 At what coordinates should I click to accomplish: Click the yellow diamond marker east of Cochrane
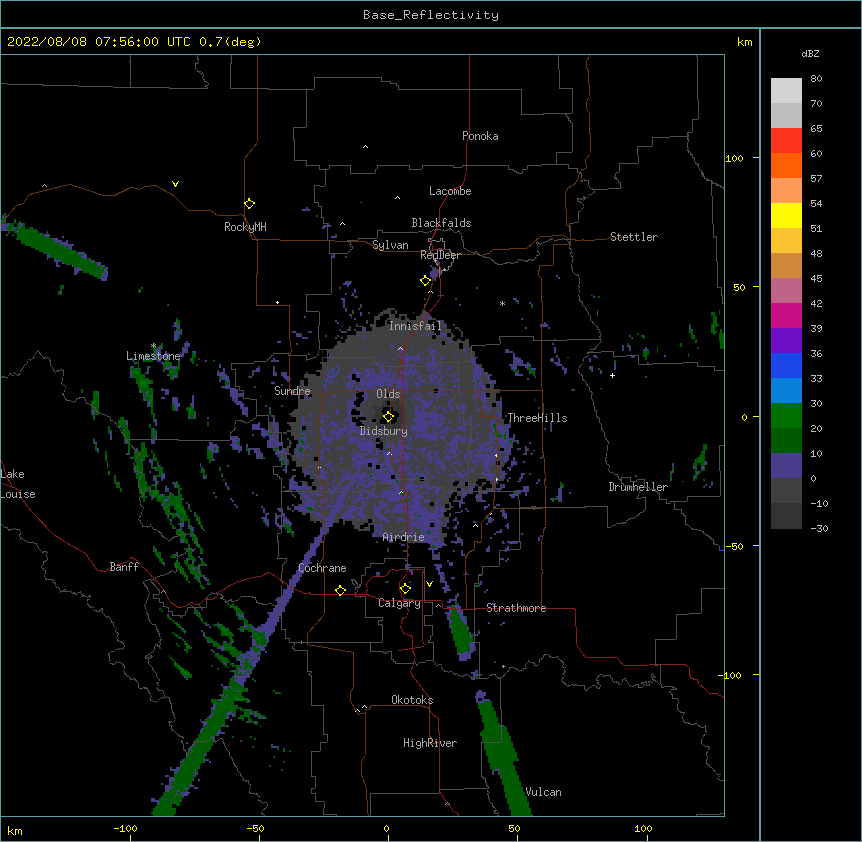(340, 590)
